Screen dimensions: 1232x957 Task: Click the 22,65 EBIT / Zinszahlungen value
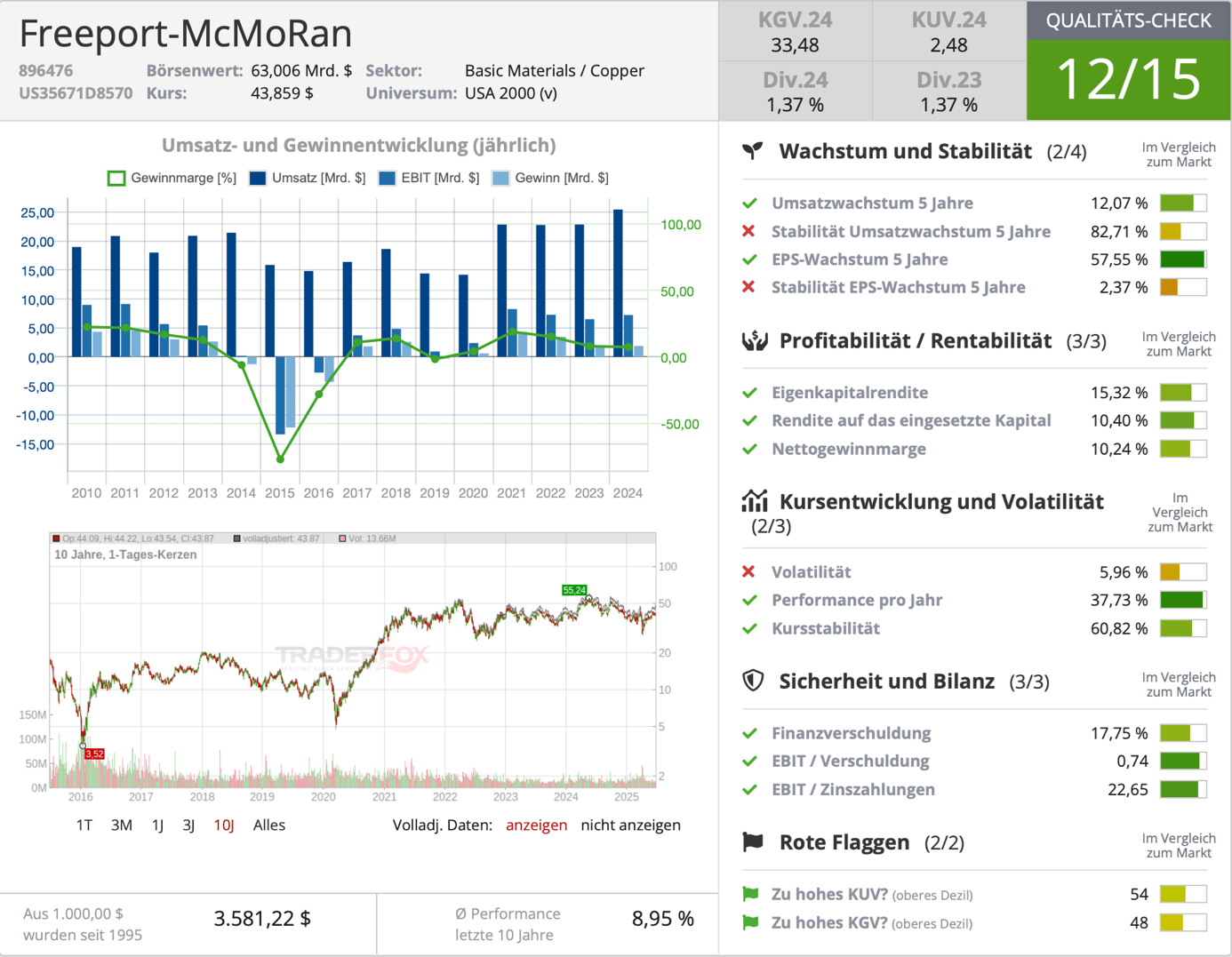click(x=1128, y=789)
